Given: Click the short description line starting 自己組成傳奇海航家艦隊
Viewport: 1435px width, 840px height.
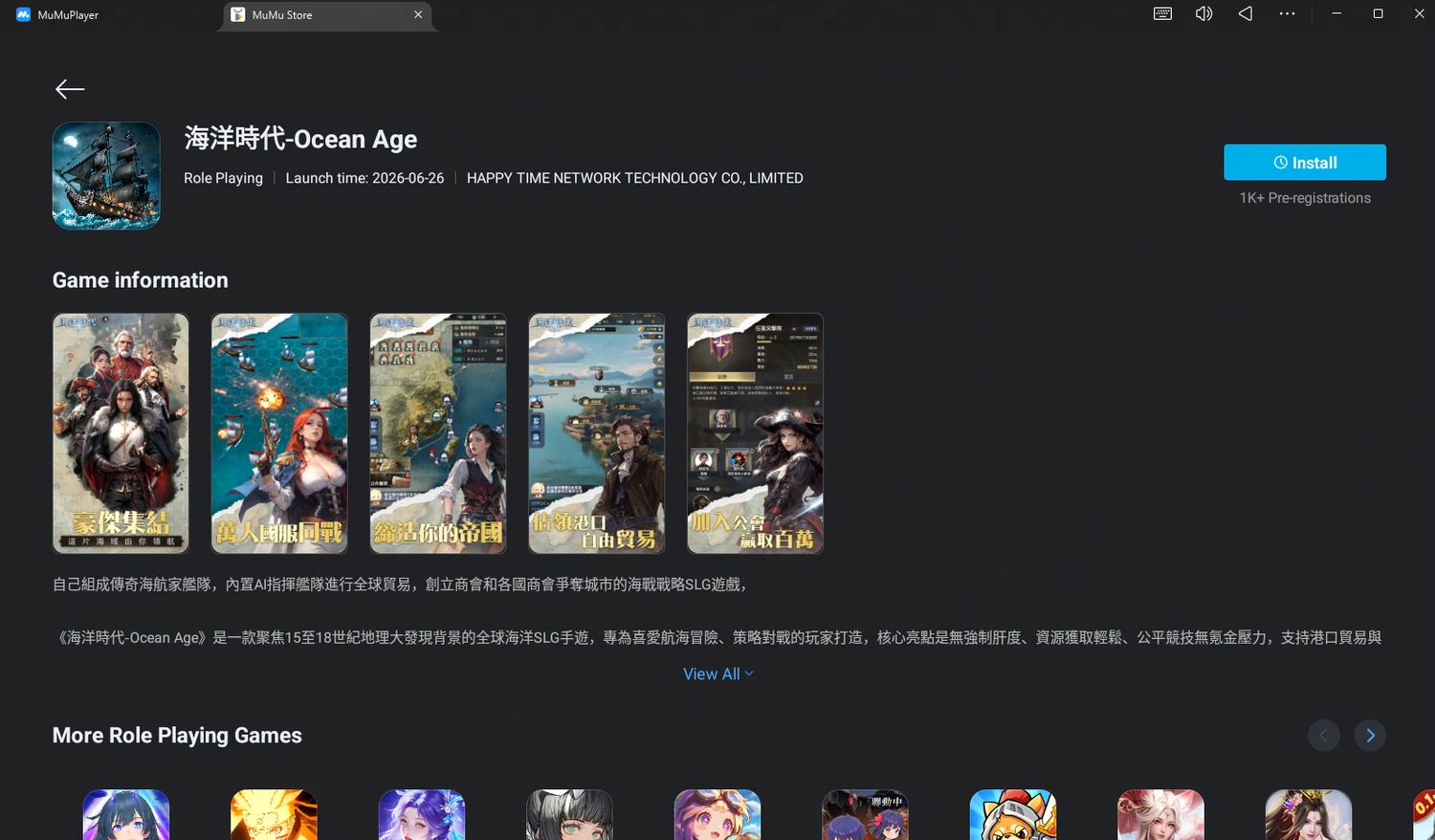Looking at the screenshot, I should click(400, 585).
